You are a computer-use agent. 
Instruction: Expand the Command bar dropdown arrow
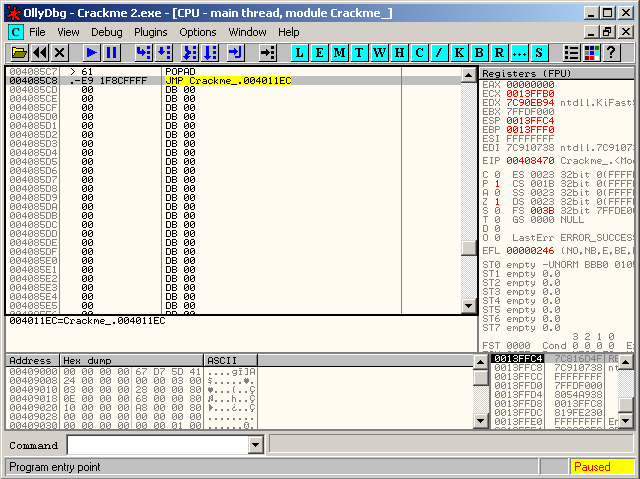[x=256, y=445]
